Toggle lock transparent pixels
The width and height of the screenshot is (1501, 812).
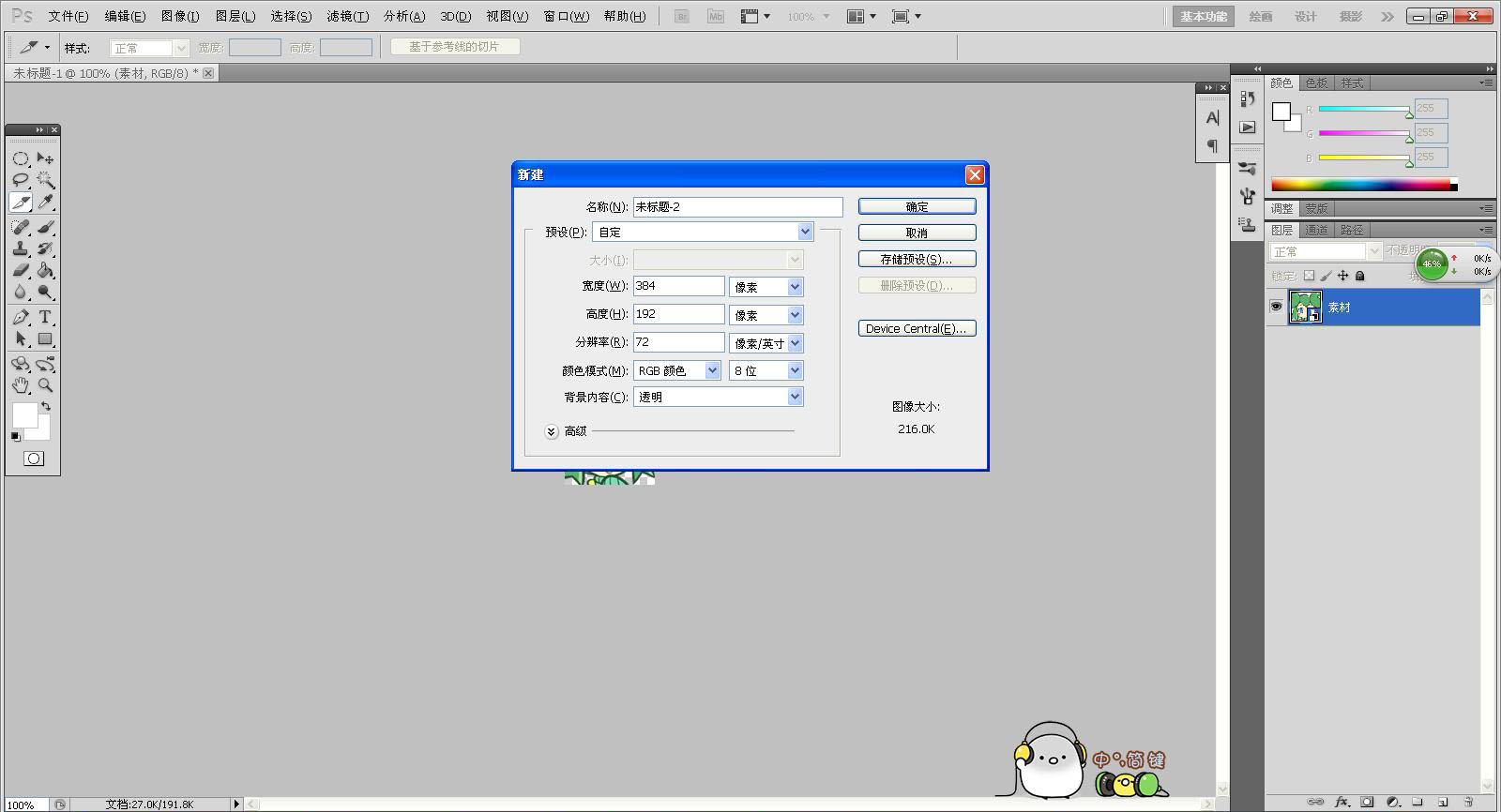(1310, 276)
